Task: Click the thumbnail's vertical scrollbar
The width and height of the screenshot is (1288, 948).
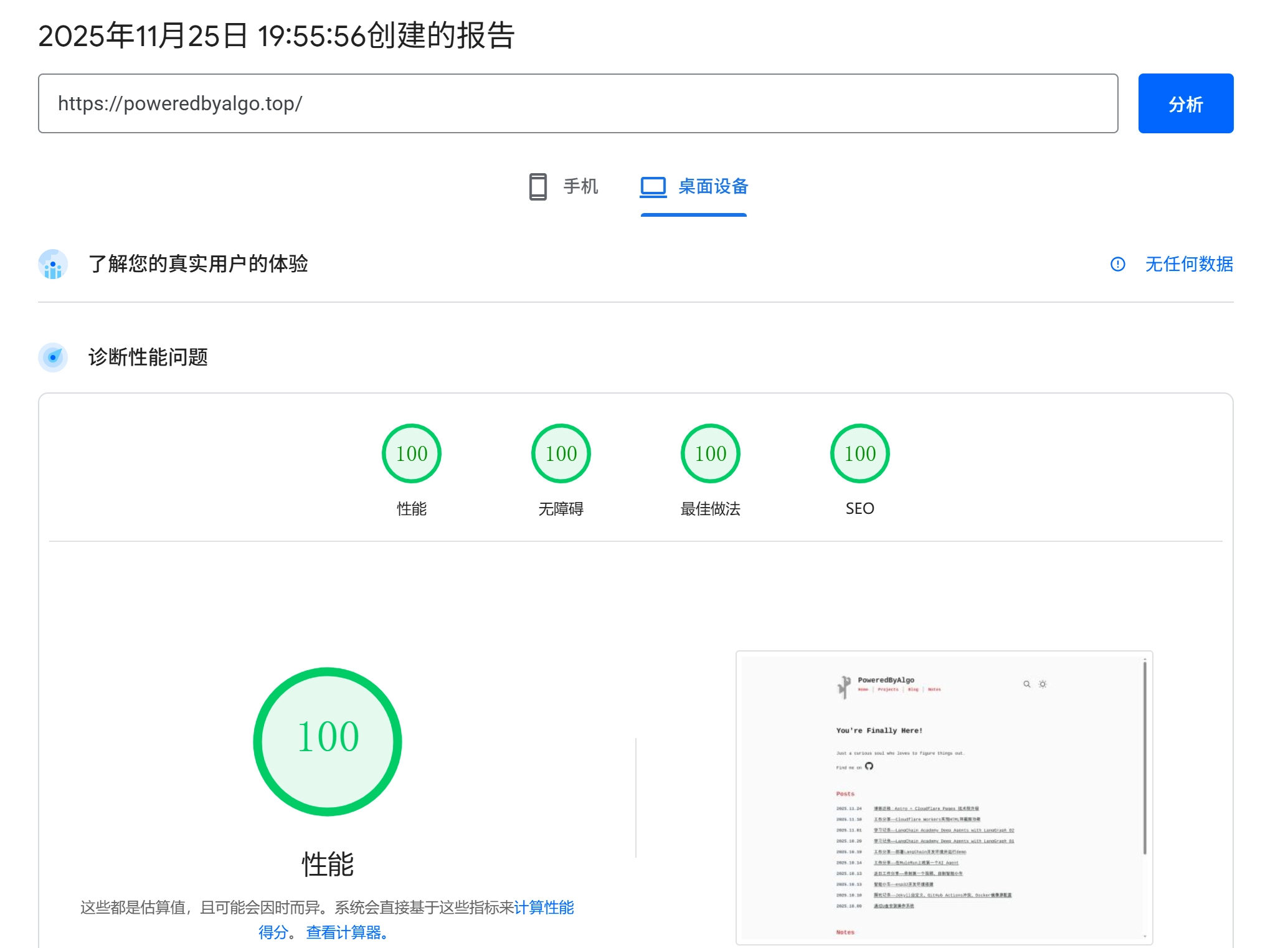Action: click(1144, 757)
